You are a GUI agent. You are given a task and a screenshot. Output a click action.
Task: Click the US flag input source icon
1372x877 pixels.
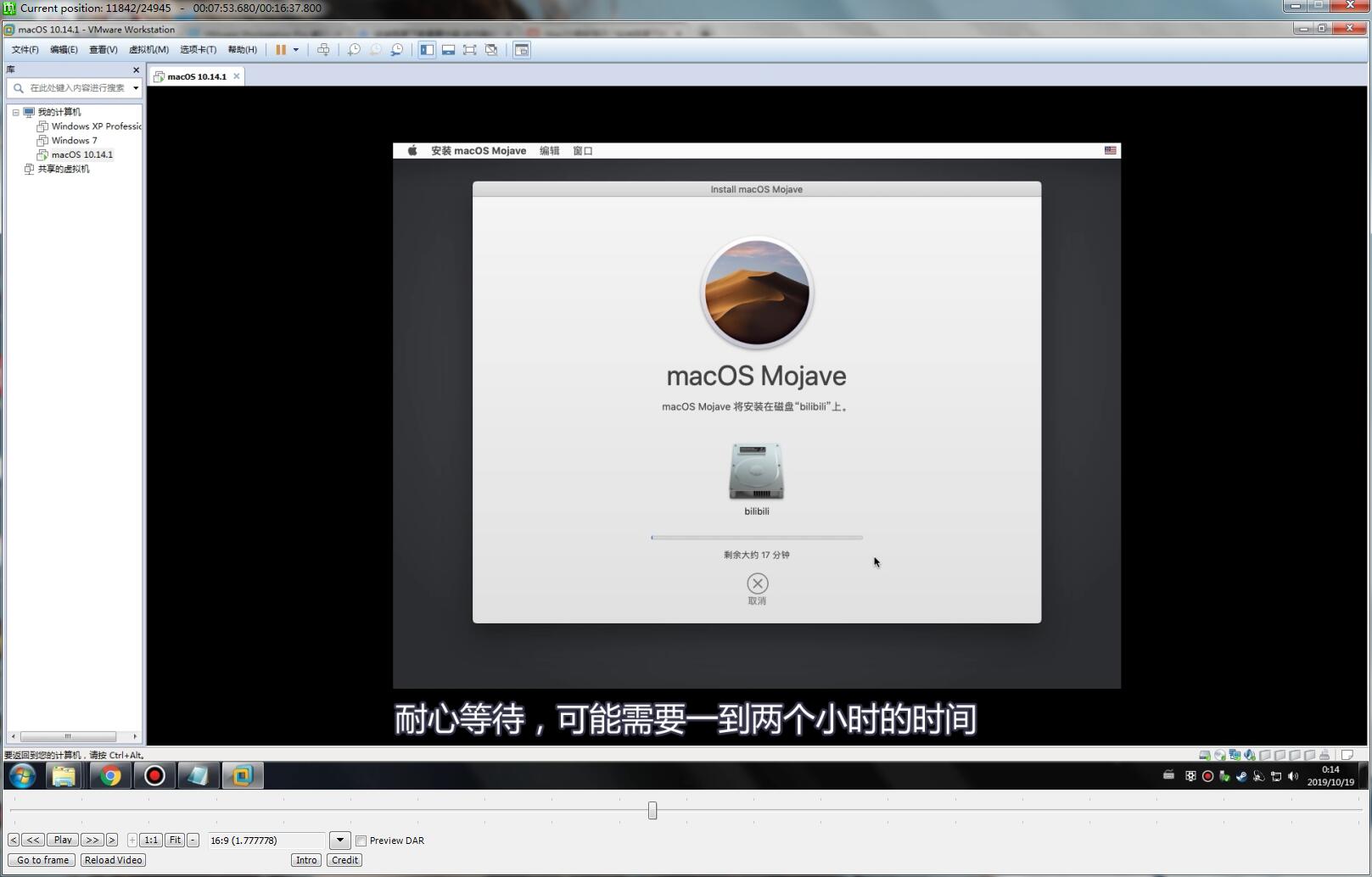(x=1110, y=150)
